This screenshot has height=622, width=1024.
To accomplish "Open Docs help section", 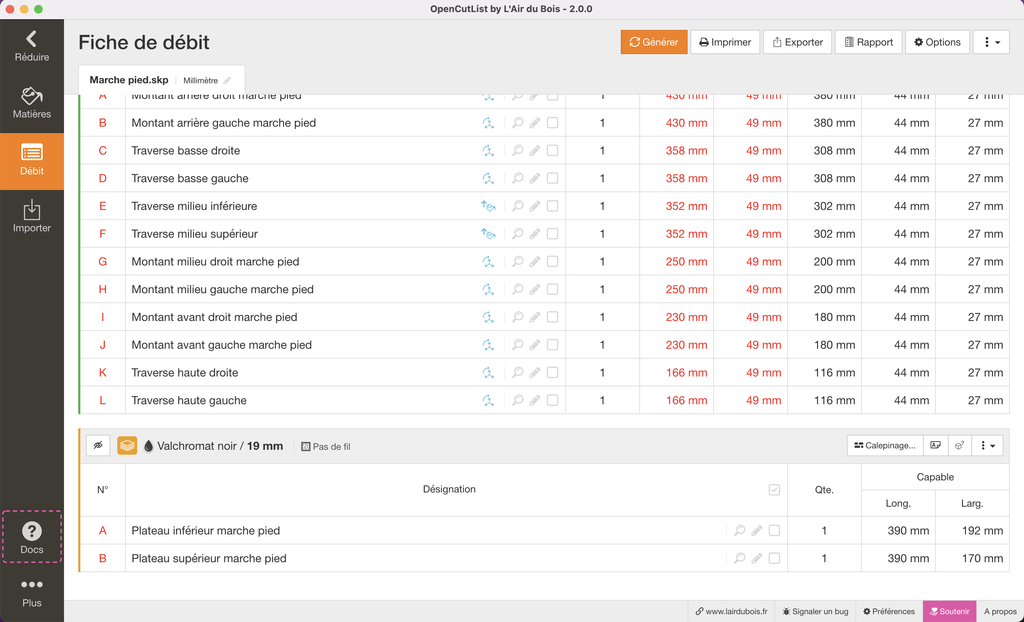I will pos(31,537).
